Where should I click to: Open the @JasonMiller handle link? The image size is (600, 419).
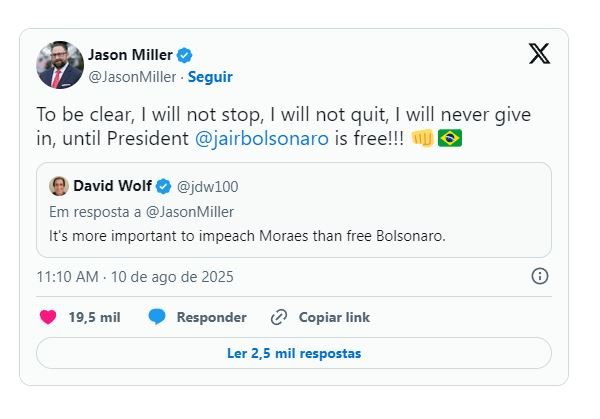(x=133, y=76)
